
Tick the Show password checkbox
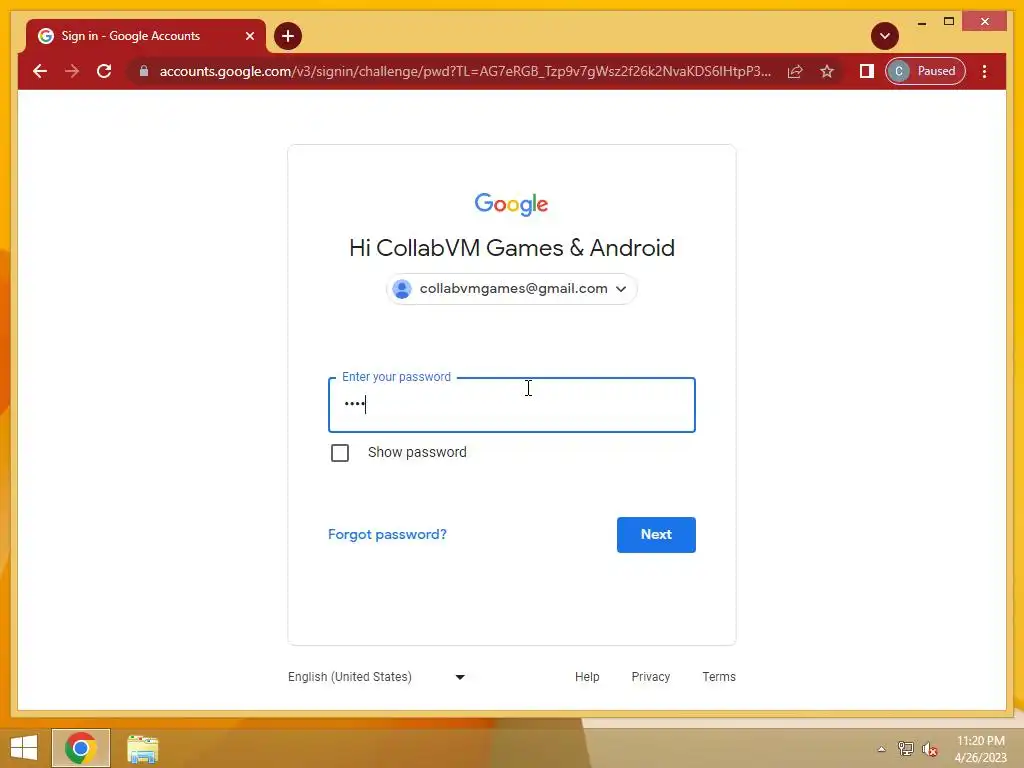point(340,453)
